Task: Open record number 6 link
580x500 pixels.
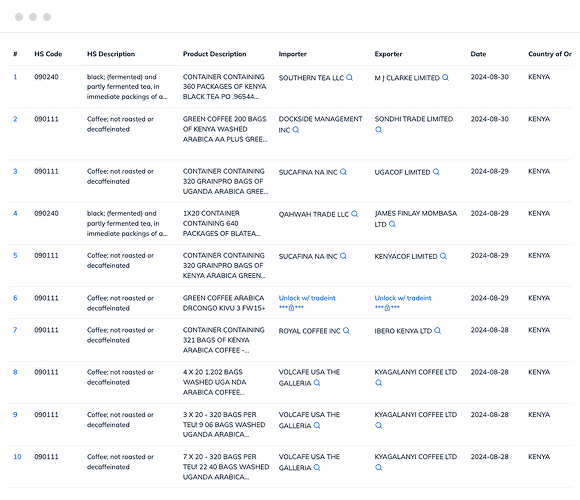Action: click(15, 298)
